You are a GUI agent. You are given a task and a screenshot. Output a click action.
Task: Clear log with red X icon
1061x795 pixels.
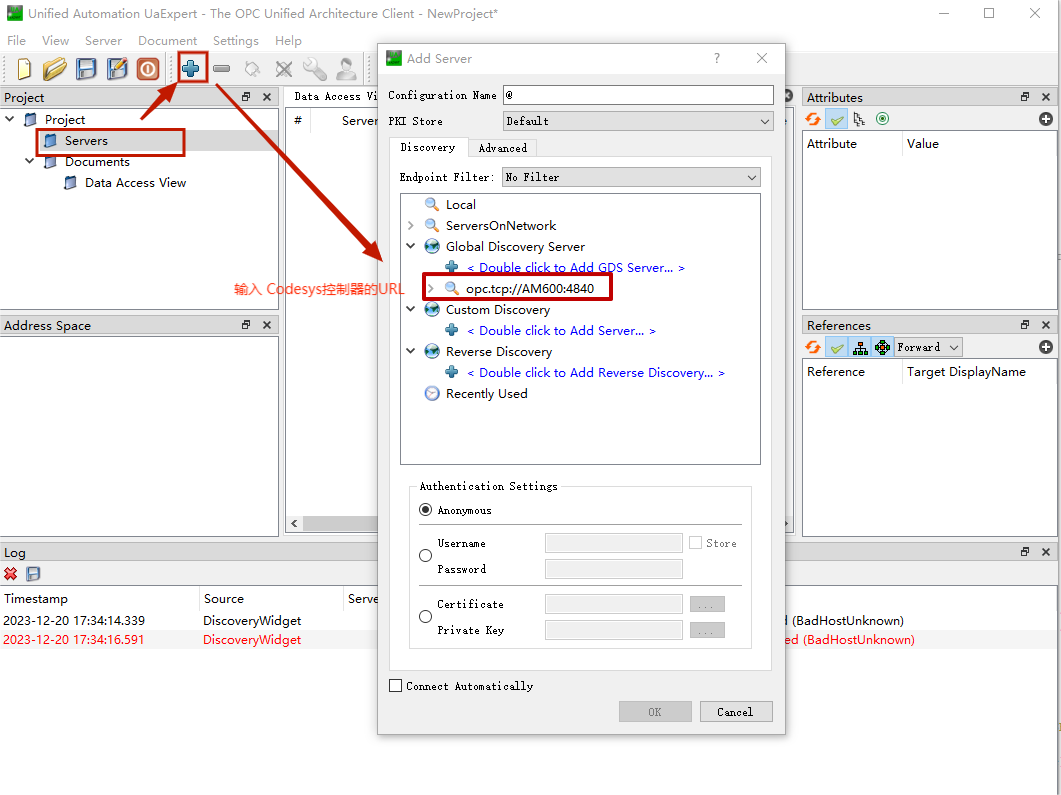tap(11, 574)
